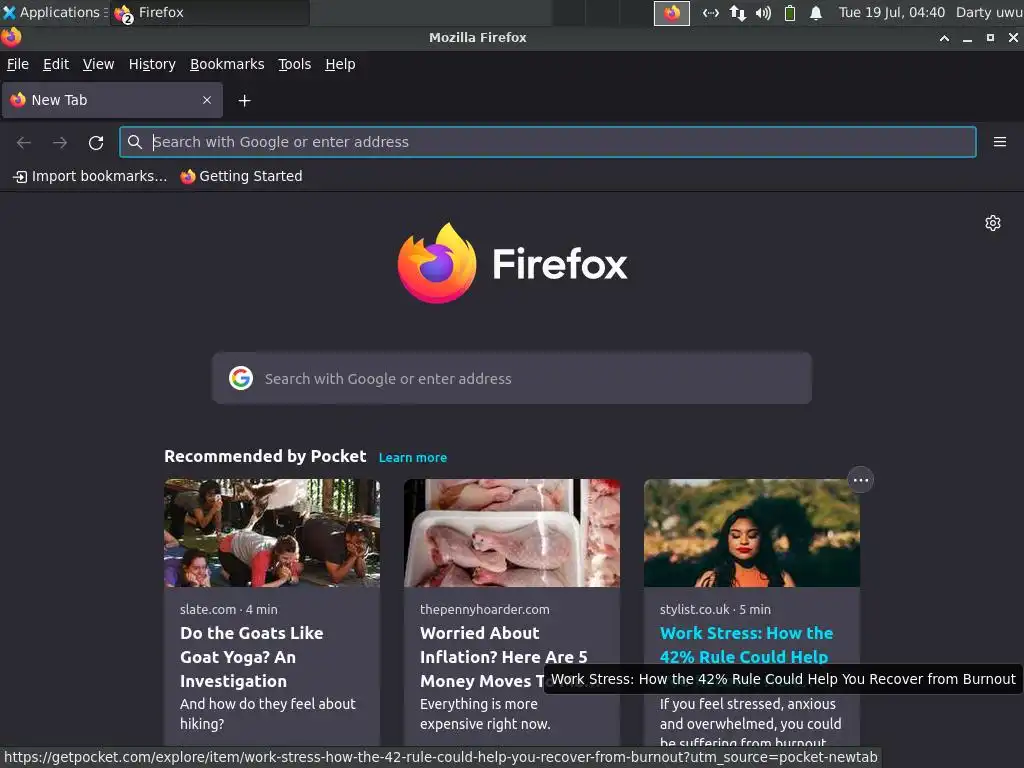Screen dimensions: 1024x768
Task: Open the Work Stress article thumbnail
Action: coord(752,533)
